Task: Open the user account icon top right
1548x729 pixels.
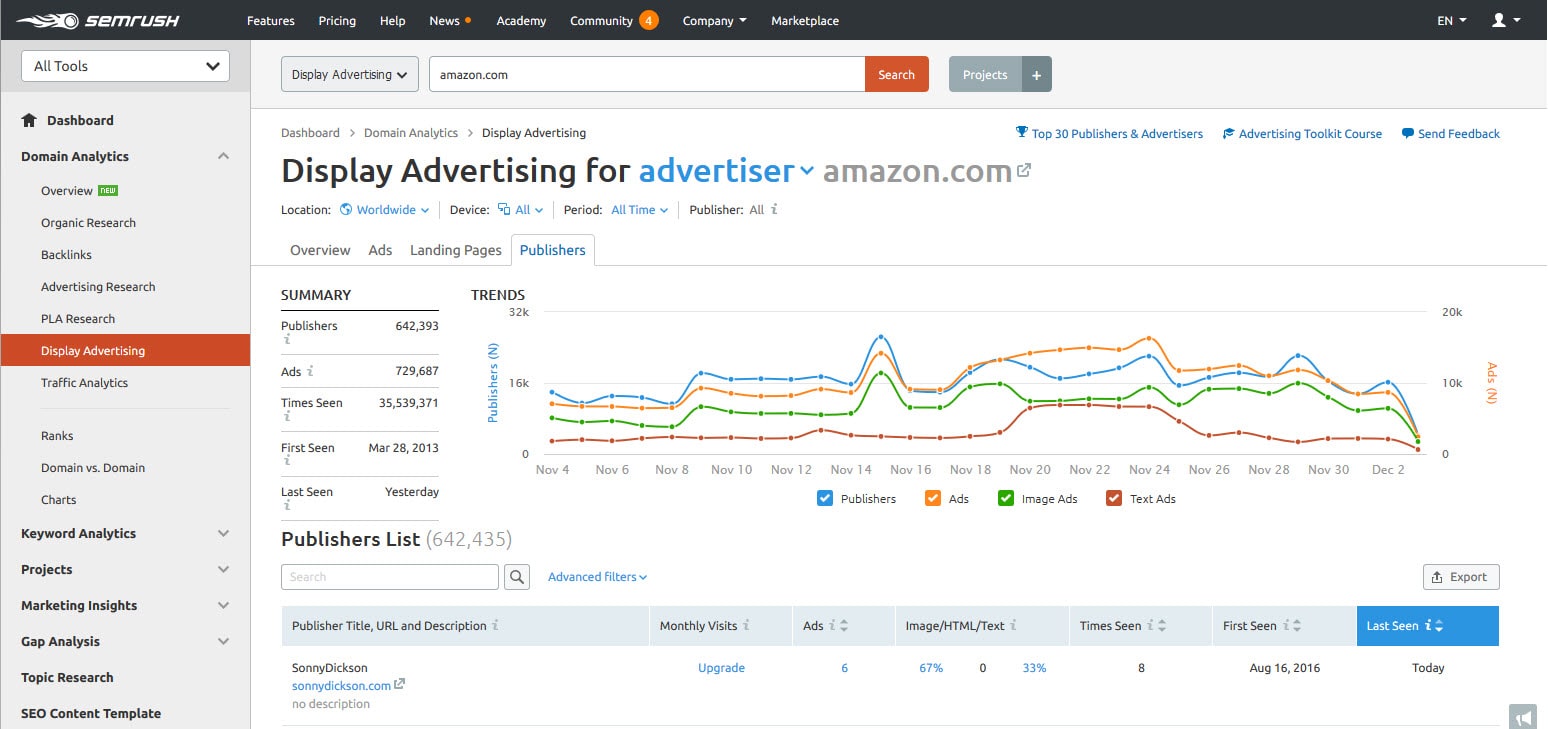Action: tap(1499, 20)
